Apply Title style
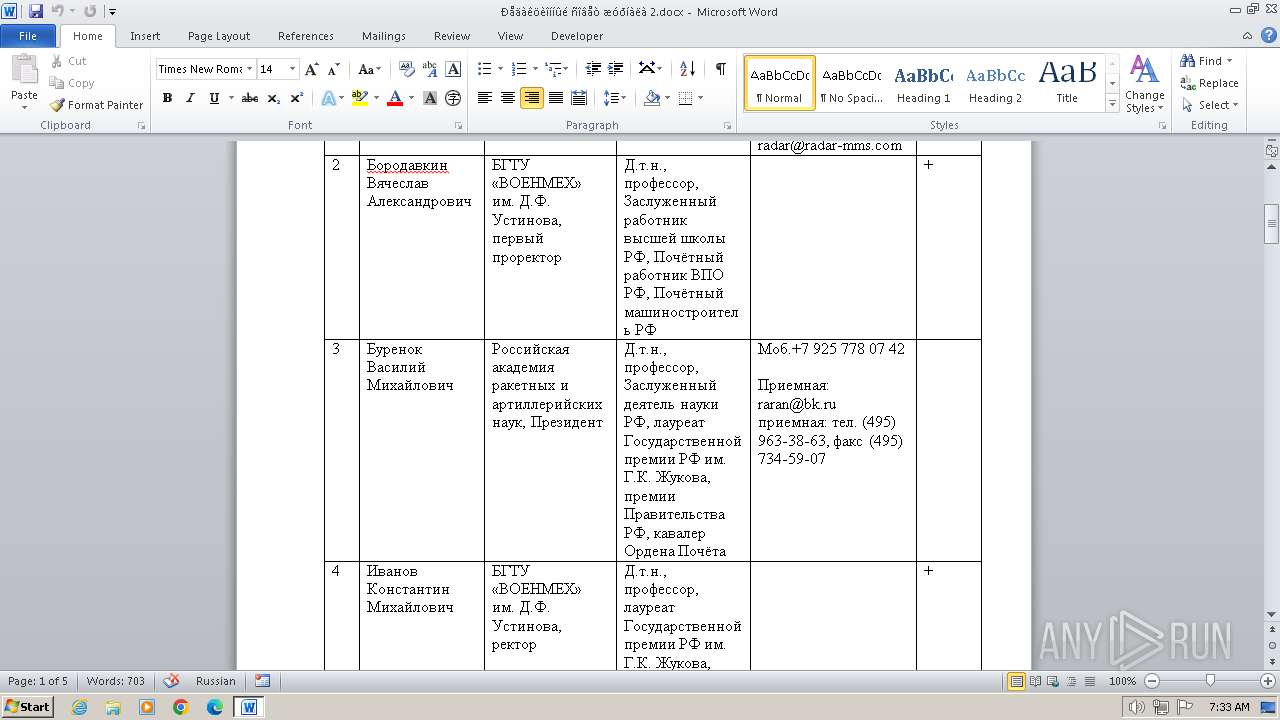1280x720 pixels. [x=1067, y=83]
